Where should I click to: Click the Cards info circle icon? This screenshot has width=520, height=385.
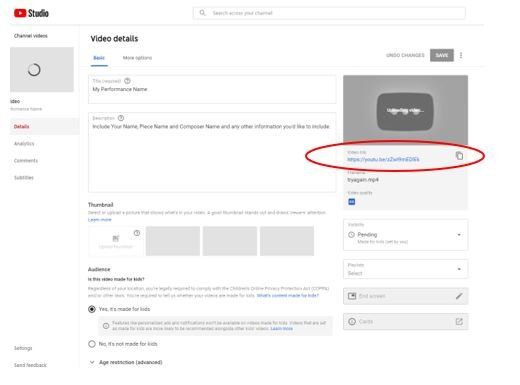pos(352,322)
